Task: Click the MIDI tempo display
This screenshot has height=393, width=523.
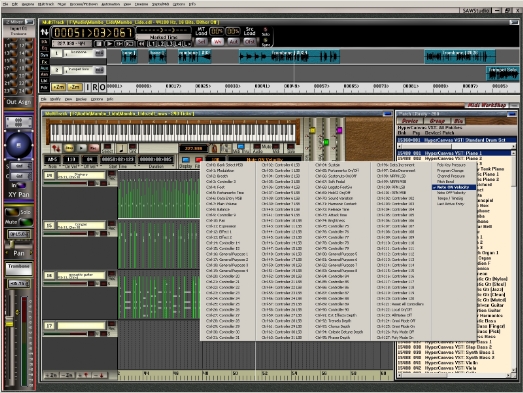Action: (x=194, y=148)
